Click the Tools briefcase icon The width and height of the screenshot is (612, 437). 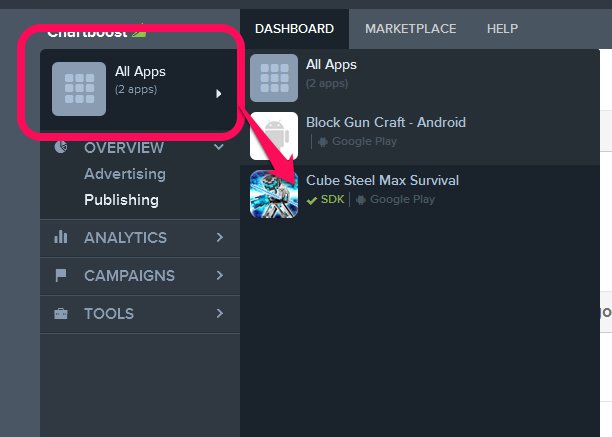[60, 313]
